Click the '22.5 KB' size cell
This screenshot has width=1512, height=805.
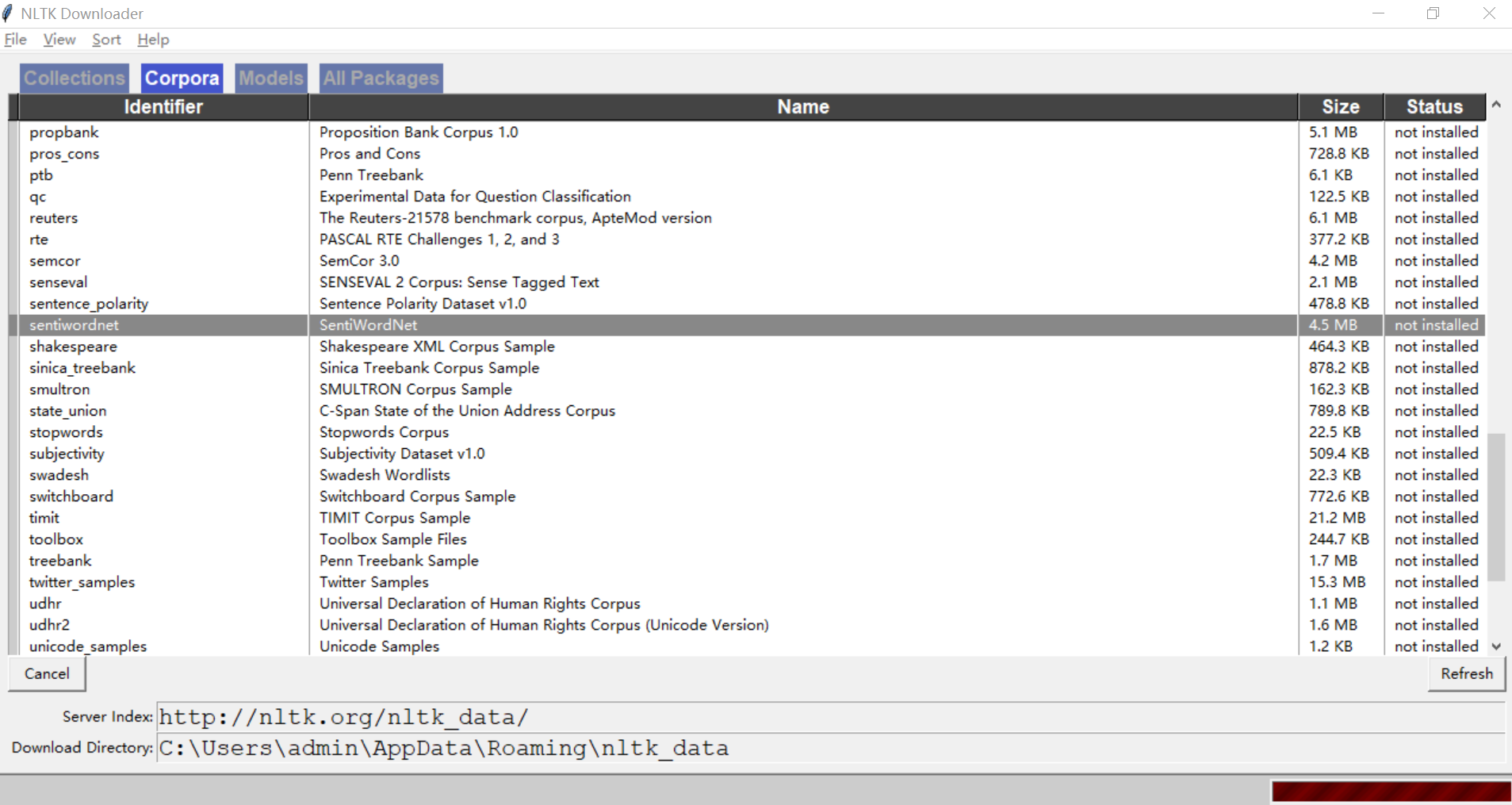coord(1334,432)
